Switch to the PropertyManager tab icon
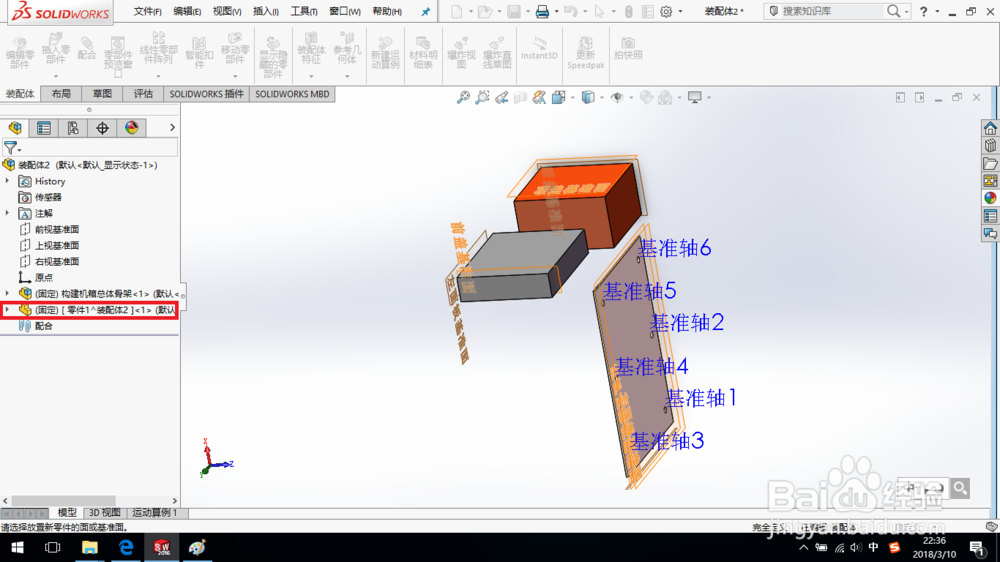Viewport: 1000px width, 562px height. point(44,128)
